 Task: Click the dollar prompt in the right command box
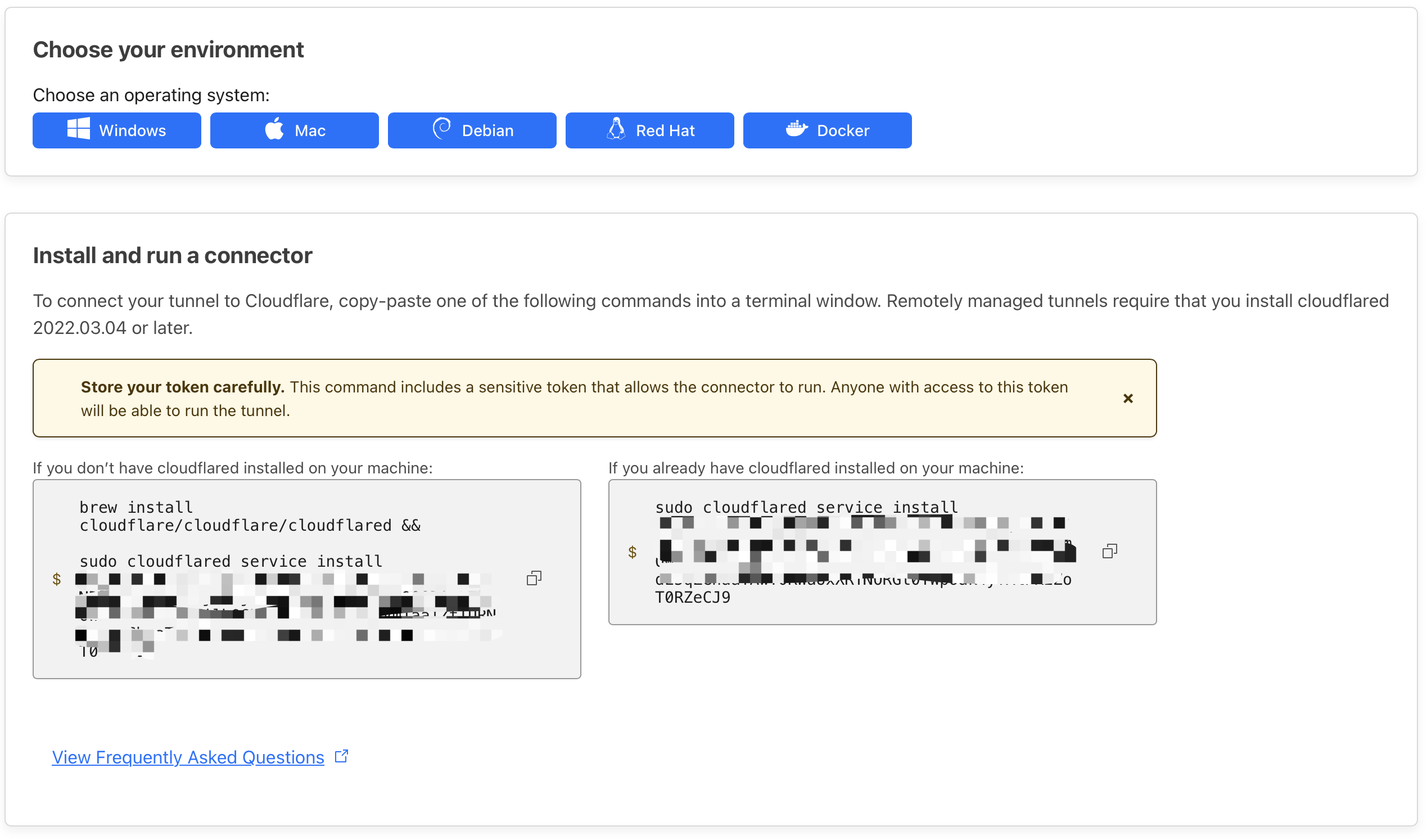pyautogui.click(x=632, y=552)
